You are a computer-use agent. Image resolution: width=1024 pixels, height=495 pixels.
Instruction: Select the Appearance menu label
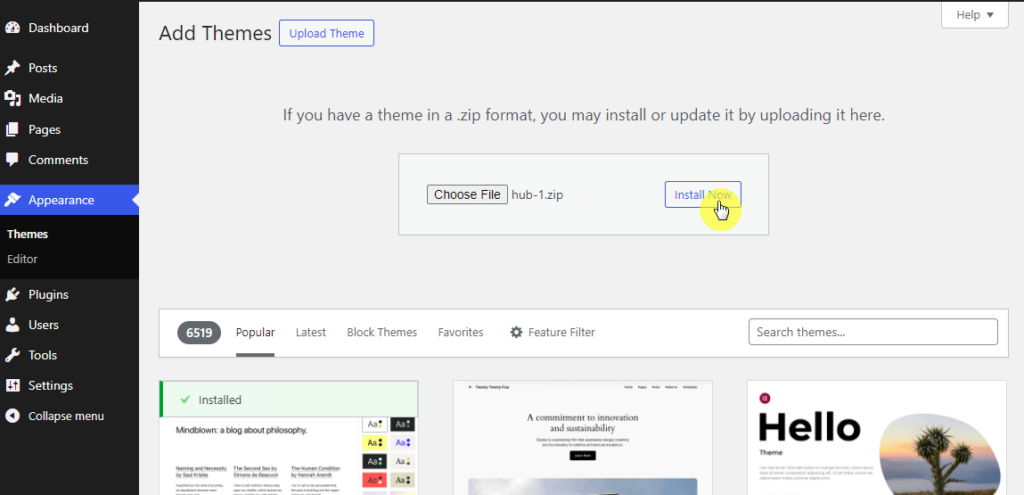[x=61, y=200]
